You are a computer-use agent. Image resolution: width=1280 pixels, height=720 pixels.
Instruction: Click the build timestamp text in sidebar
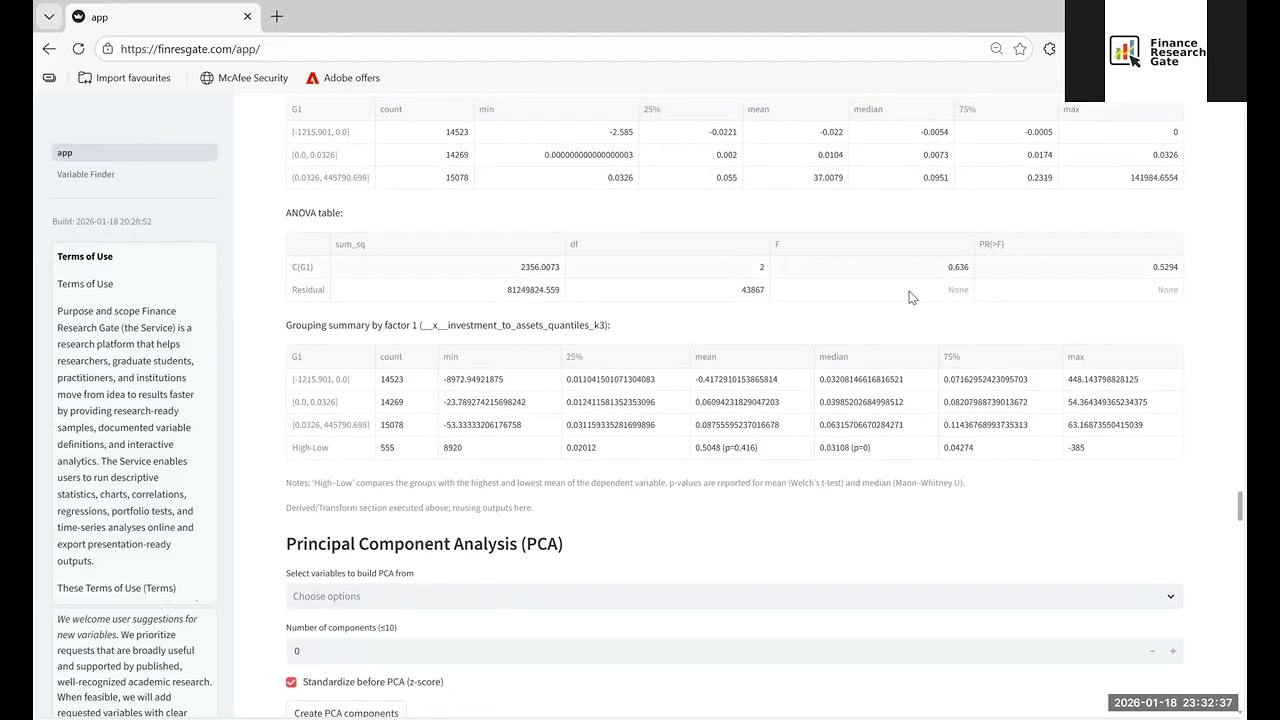102,222
